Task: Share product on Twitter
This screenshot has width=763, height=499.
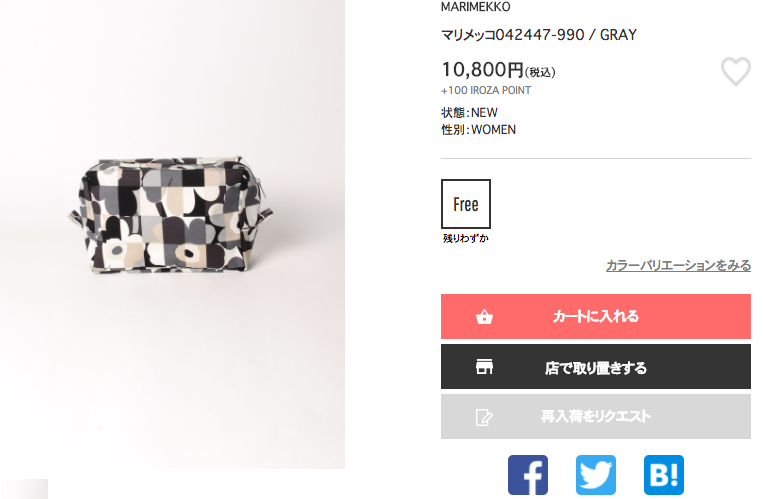Action: [596, 475]
